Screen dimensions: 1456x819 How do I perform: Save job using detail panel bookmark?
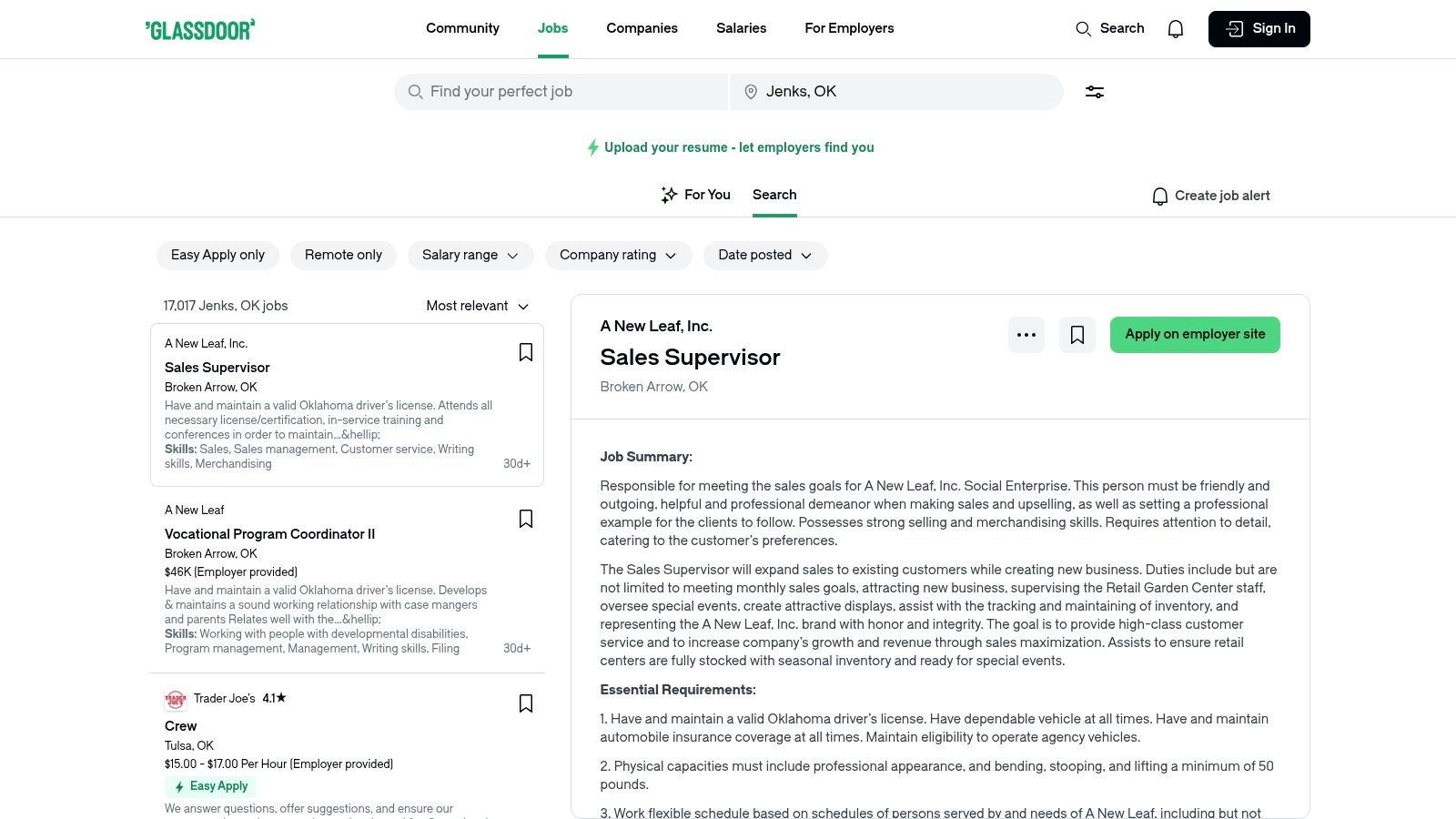coord(1077,335)
